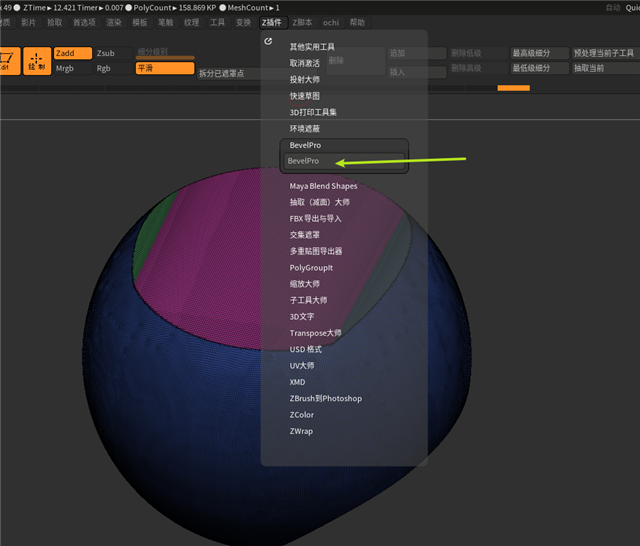Expand ZWrap subpalette
The height and width of the screenshot is (546, 640).
point(301,431)
